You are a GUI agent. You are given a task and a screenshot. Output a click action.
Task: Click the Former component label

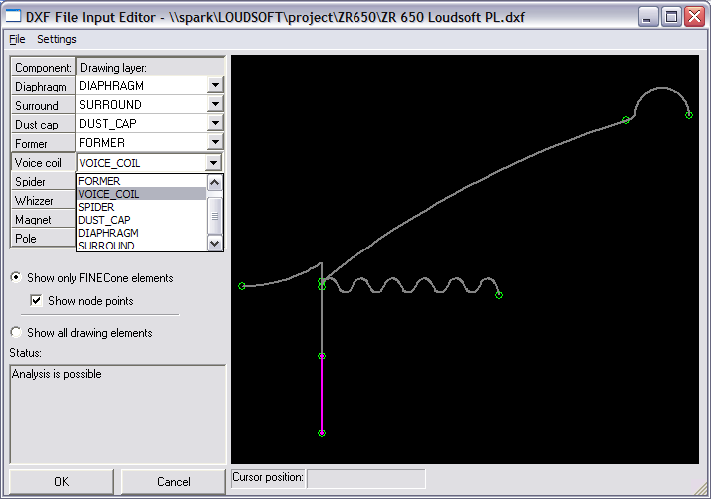pyautogui.click(x=43, y=143)
